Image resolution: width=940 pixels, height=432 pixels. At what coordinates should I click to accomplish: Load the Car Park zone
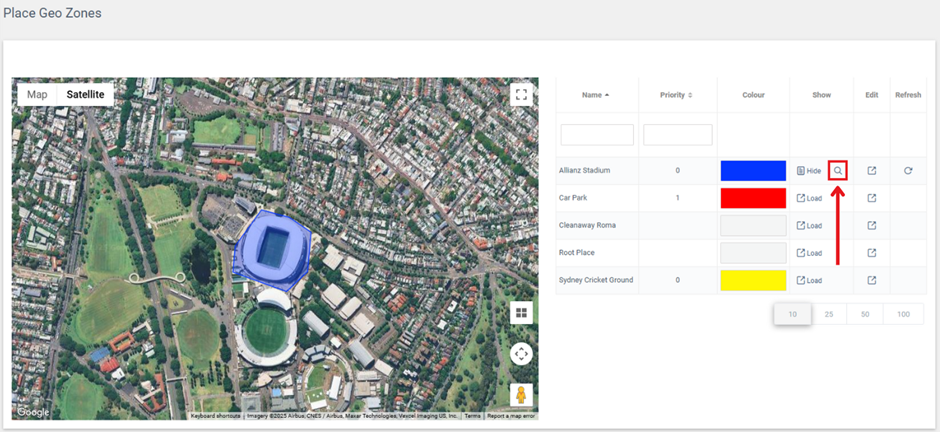click(809, 198)
